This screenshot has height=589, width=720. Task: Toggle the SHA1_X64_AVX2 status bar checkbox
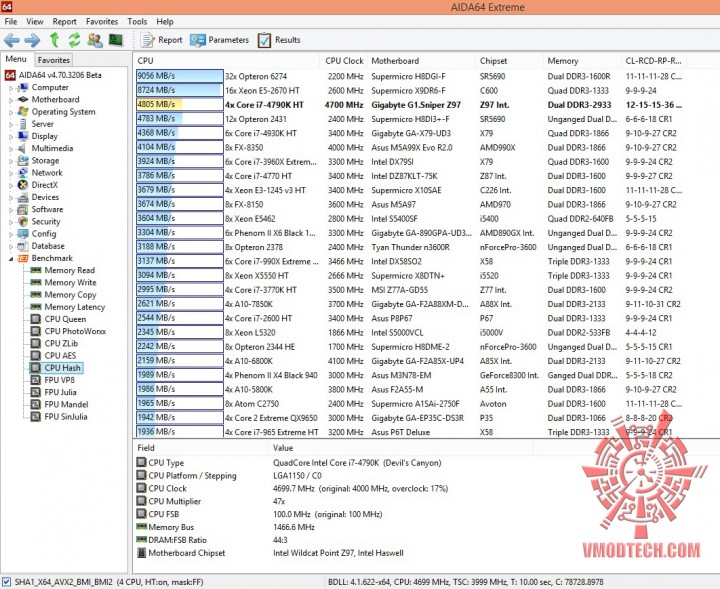click(6, 582)
